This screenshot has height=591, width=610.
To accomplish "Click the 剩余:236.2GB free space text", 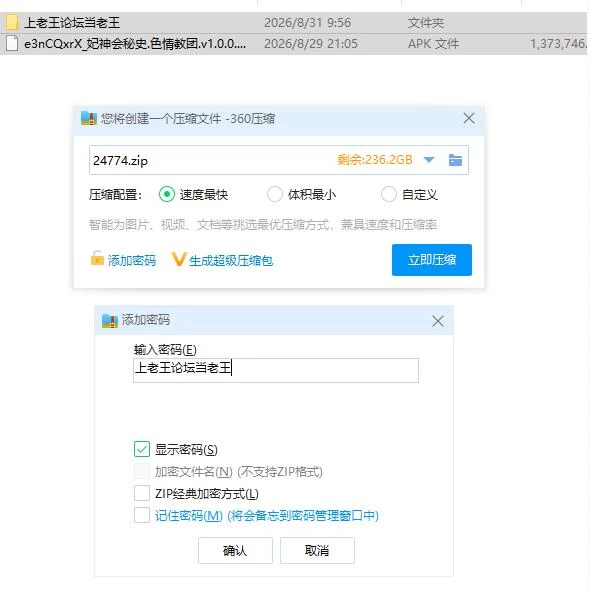I will [375, 160].
